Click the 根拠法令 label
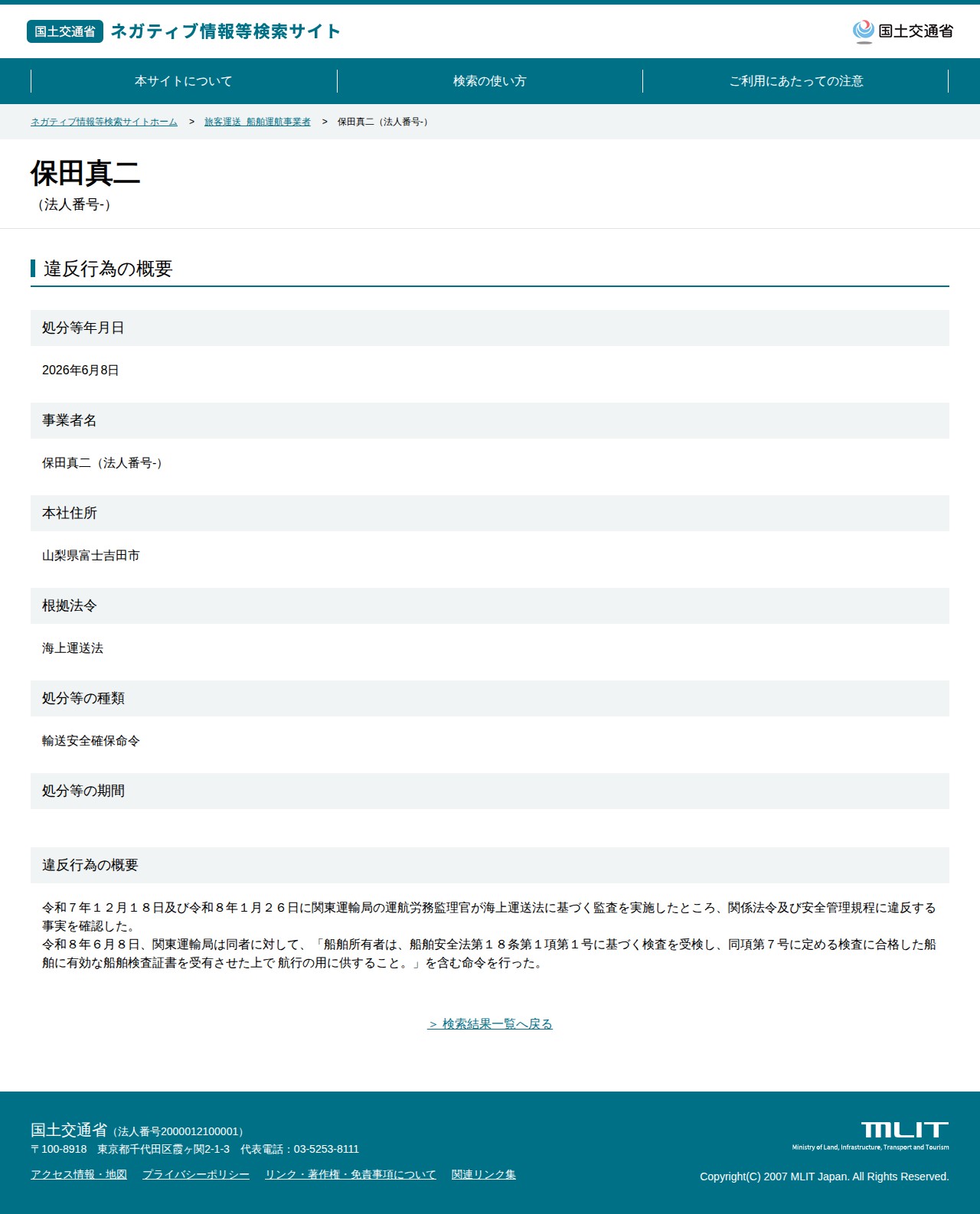The image size is (980, 1214). click(70, 605)
